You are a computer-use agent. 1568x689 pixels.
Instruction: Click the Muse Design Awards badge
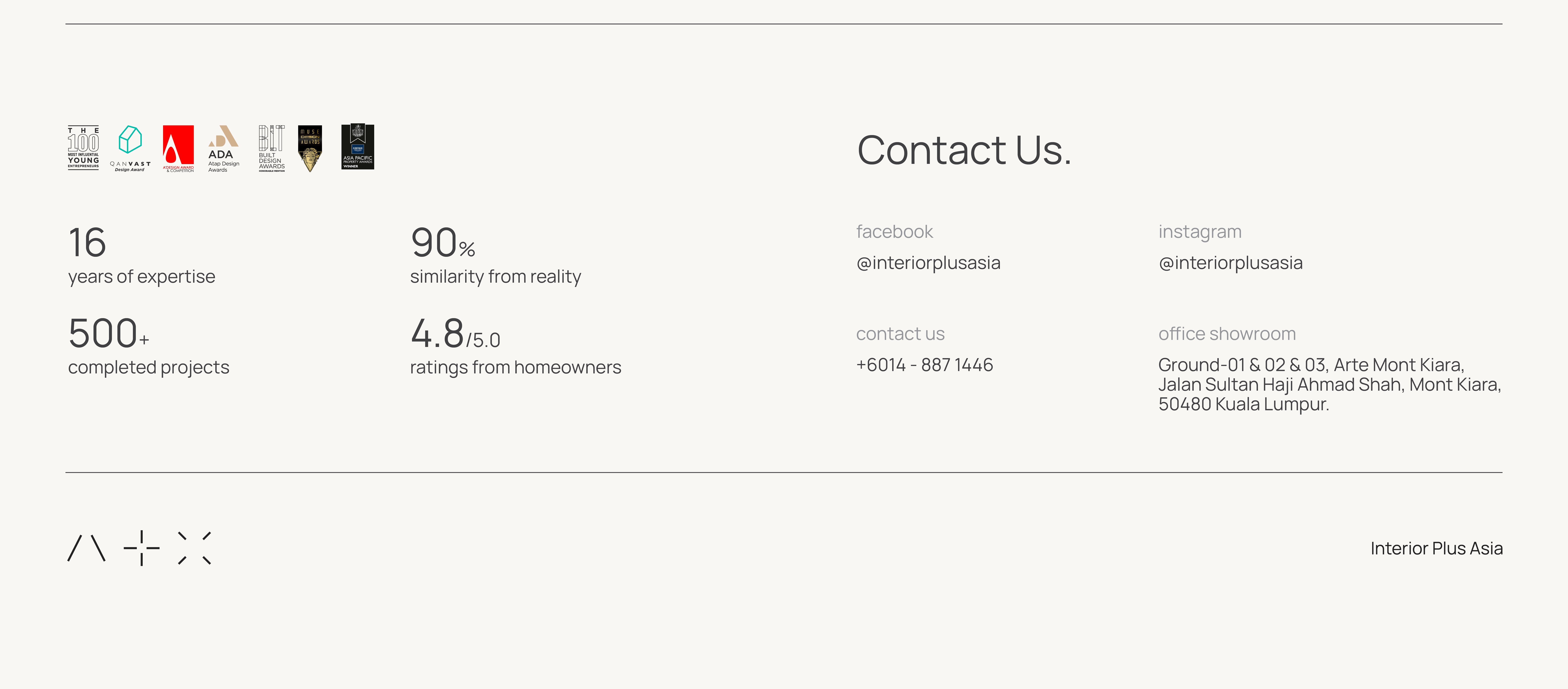310,148
